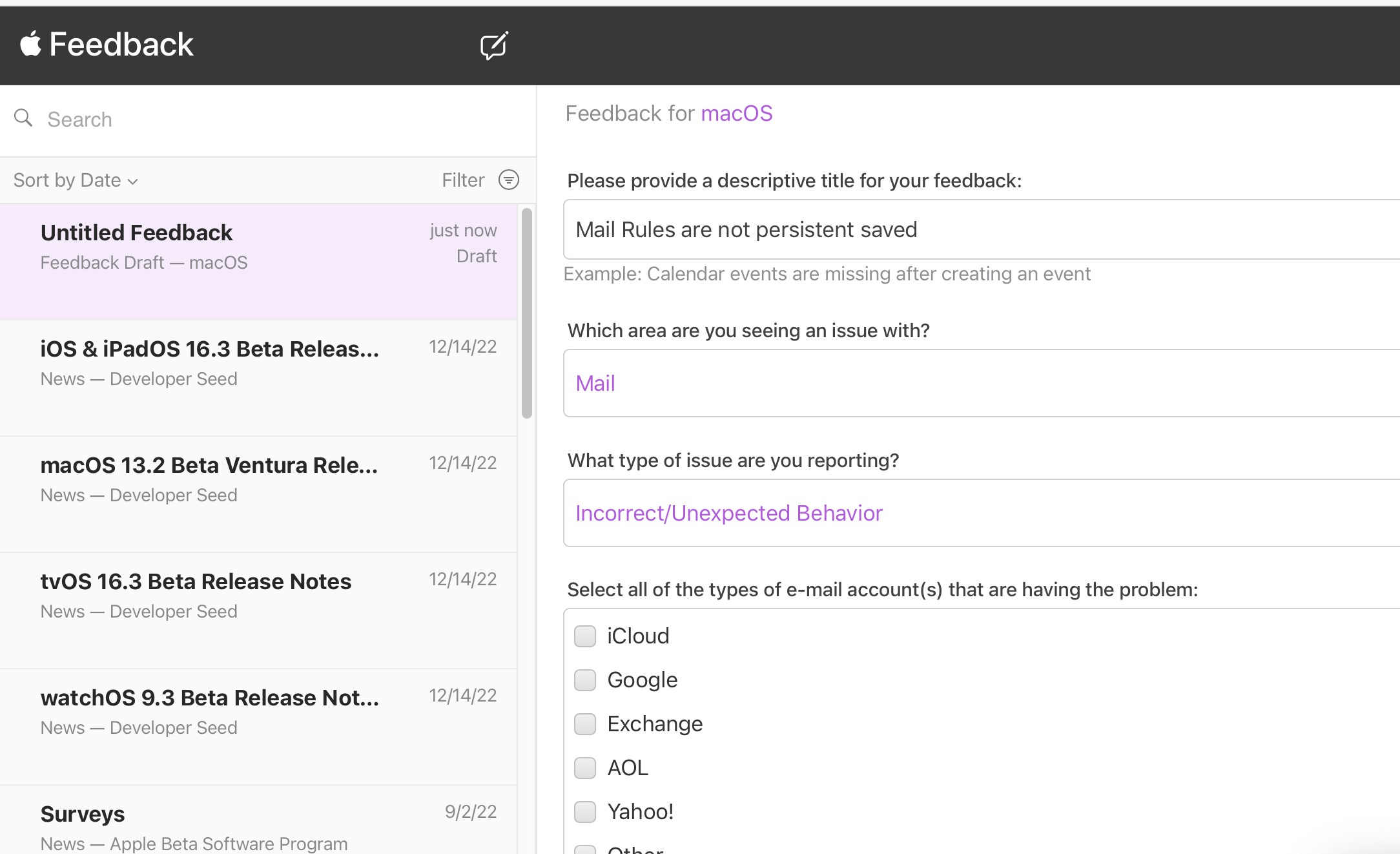Click the search magnifying glass icon
The height and width of the screenshot is (854, 1400).
23,118
